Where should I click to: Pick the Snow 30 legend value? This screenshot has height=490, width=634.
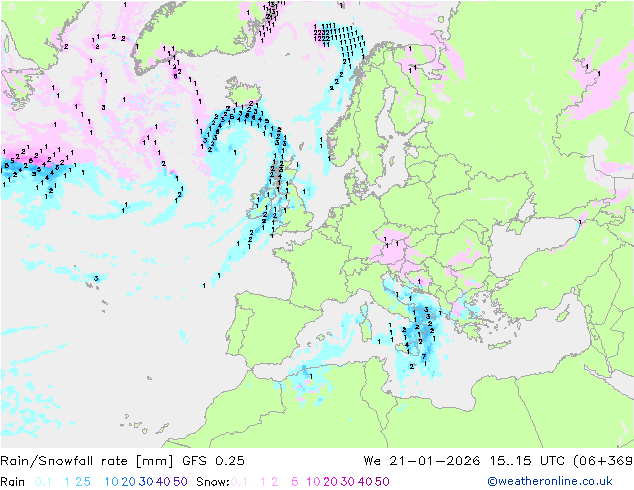point(348,482)
